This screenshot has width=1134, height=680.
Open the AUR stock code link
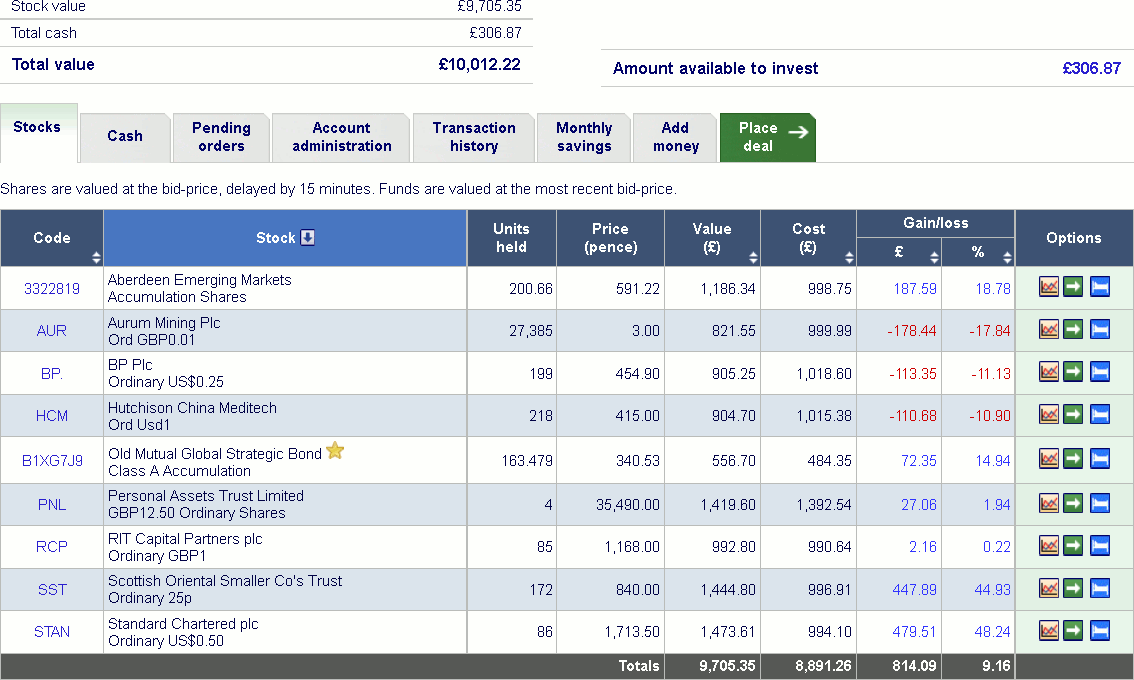(x=51, y=331)
